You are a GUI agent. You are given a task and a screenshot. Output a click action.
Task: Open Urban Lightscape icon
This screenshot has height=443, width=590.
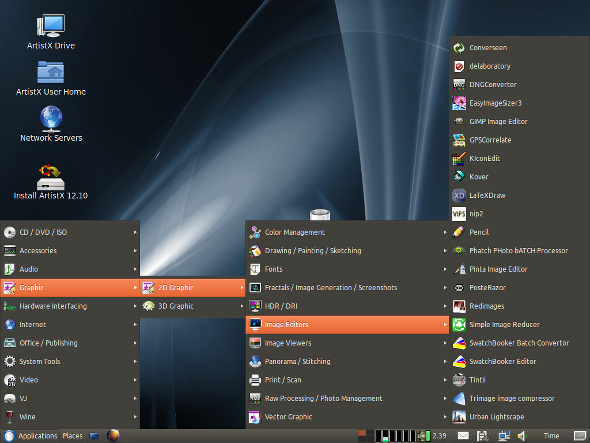coord(459,417)
